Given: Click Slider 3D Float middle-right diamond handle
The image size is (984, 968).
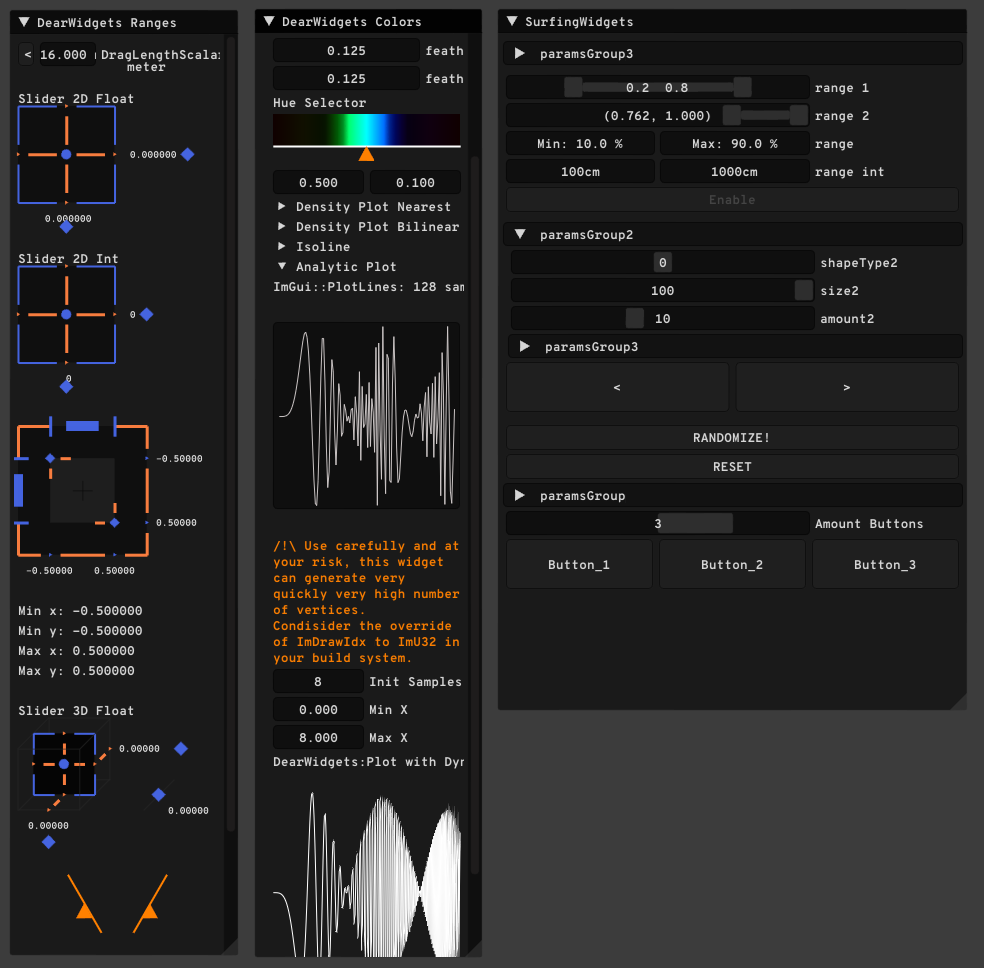Looking at the screenshot, I should [x=159, y=795].
